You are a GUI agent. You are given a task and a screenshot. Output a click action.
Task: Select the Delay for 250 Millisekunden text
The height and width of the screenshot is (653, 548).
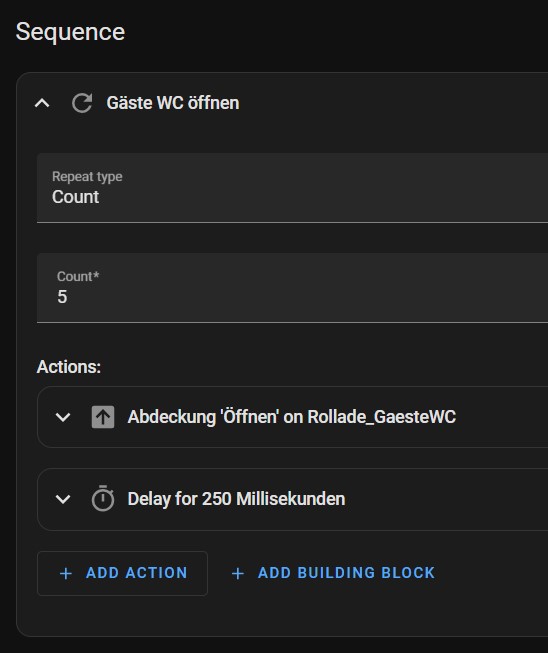(236, 499)
